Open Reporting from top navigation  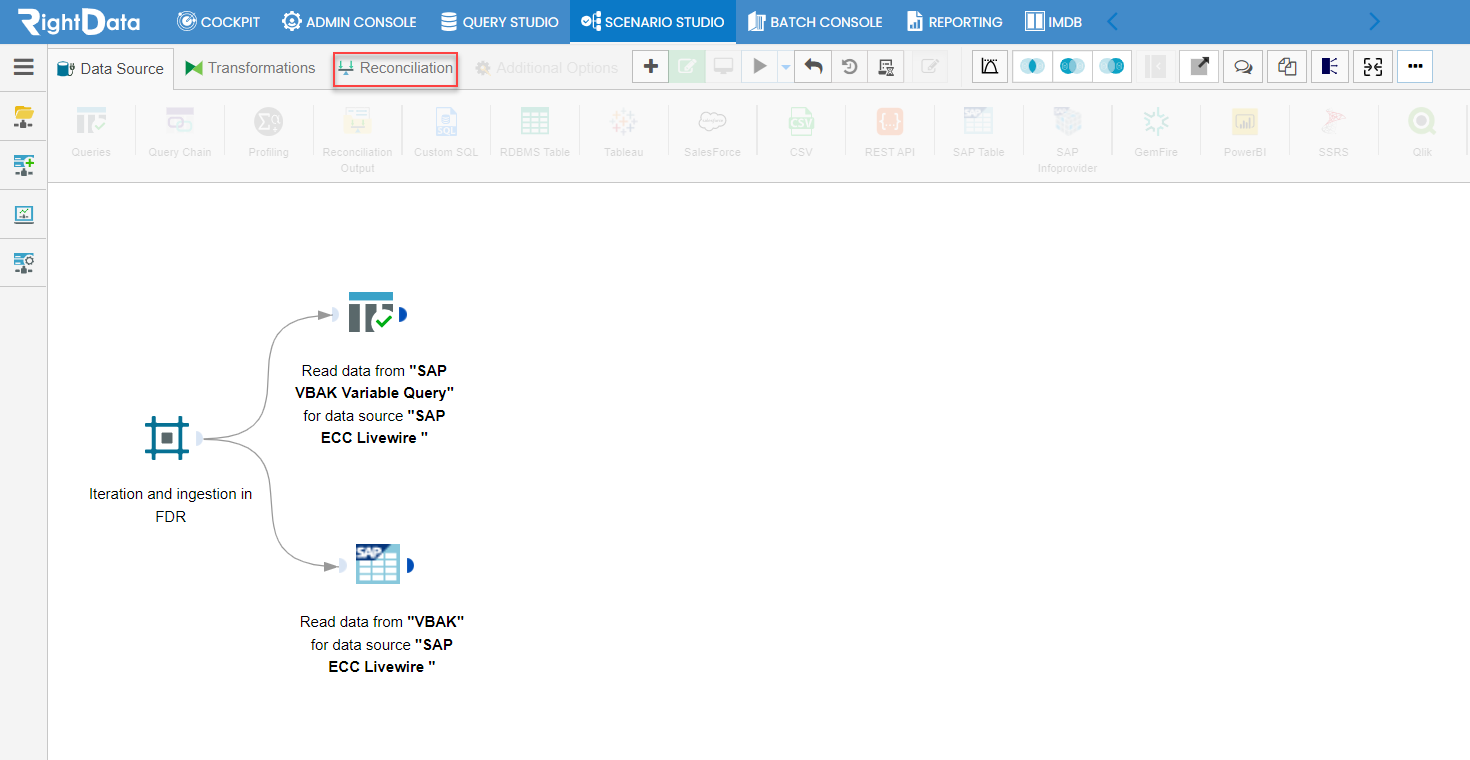click(954, 21)
